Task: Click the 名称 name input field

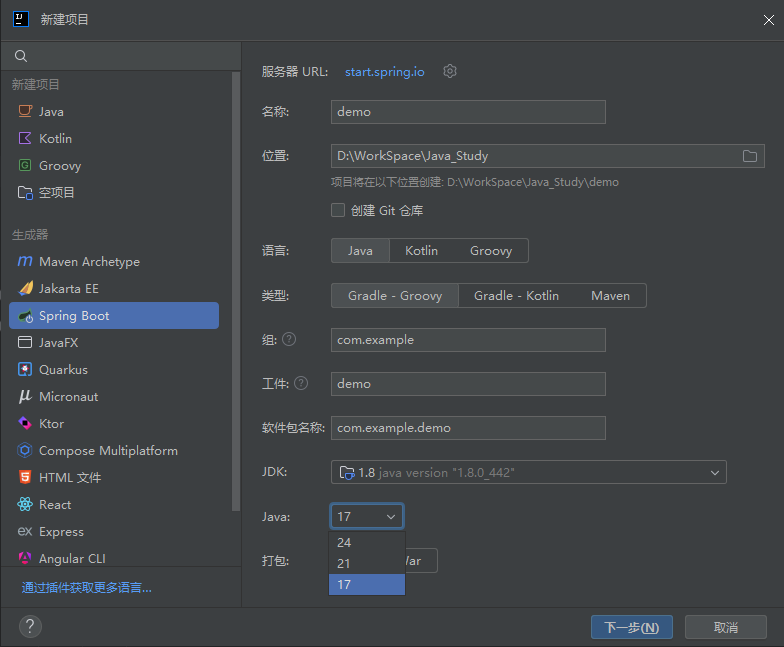Action: click(468, 112)
